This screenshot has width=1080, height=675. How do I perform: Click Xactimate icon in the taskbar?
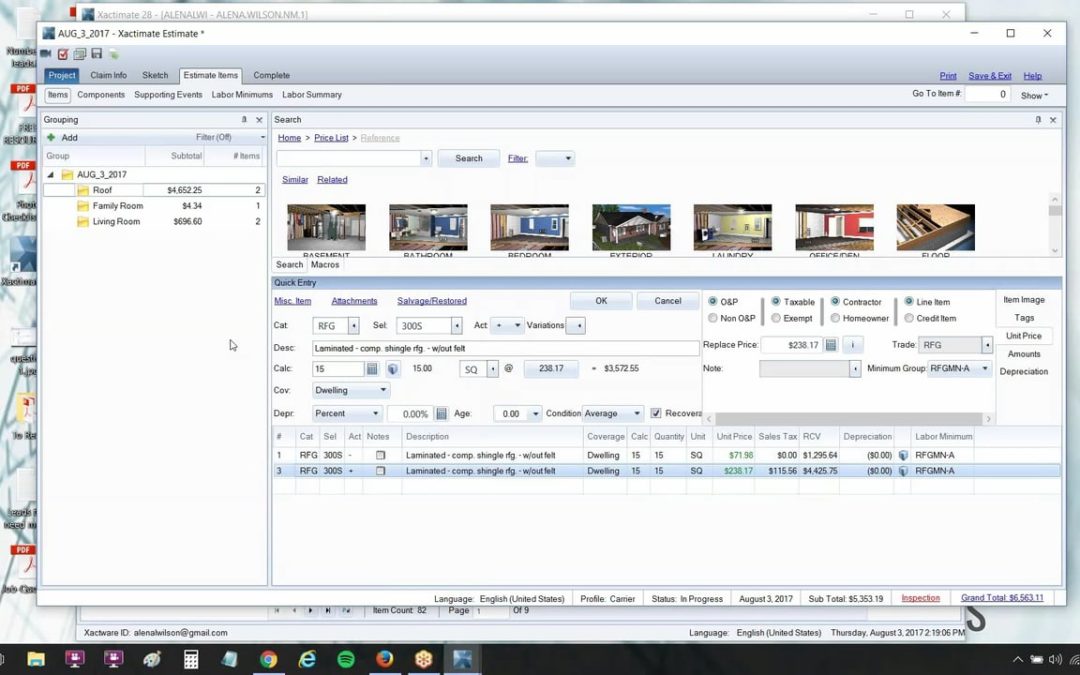(x=462, y=659)
